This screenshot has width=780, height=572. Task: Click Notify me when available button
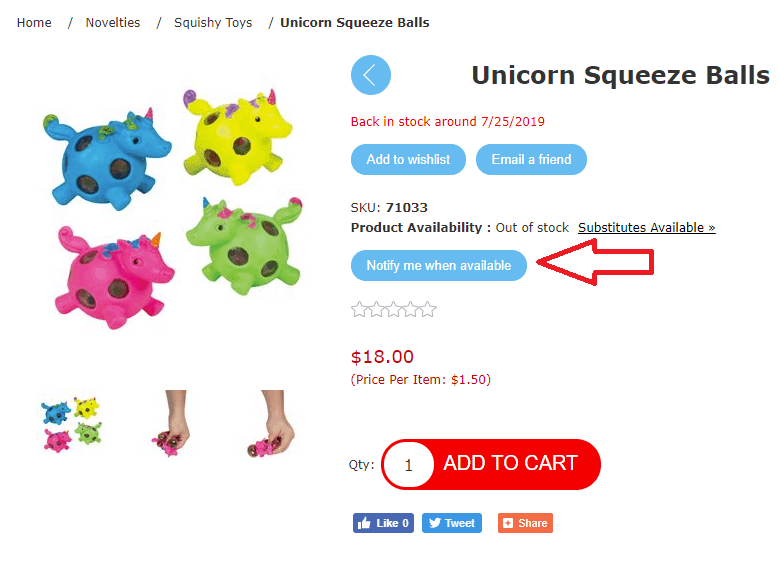tap(438, 265)
